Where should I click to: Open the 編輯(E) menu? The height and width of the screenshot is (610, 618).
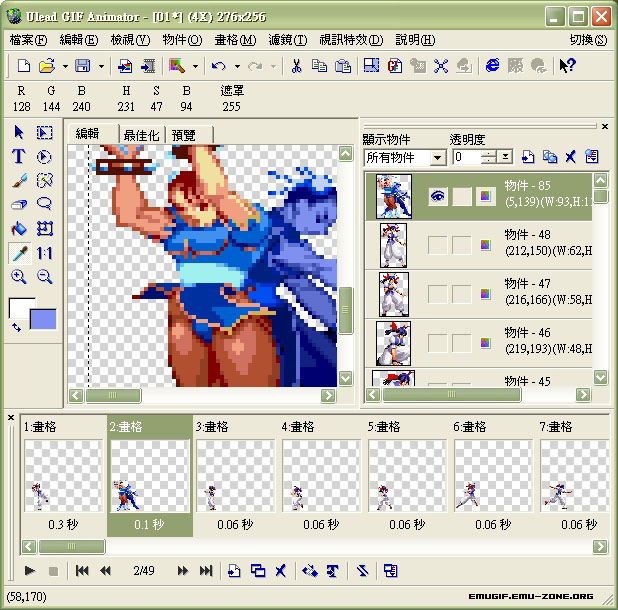pos(79,40)
